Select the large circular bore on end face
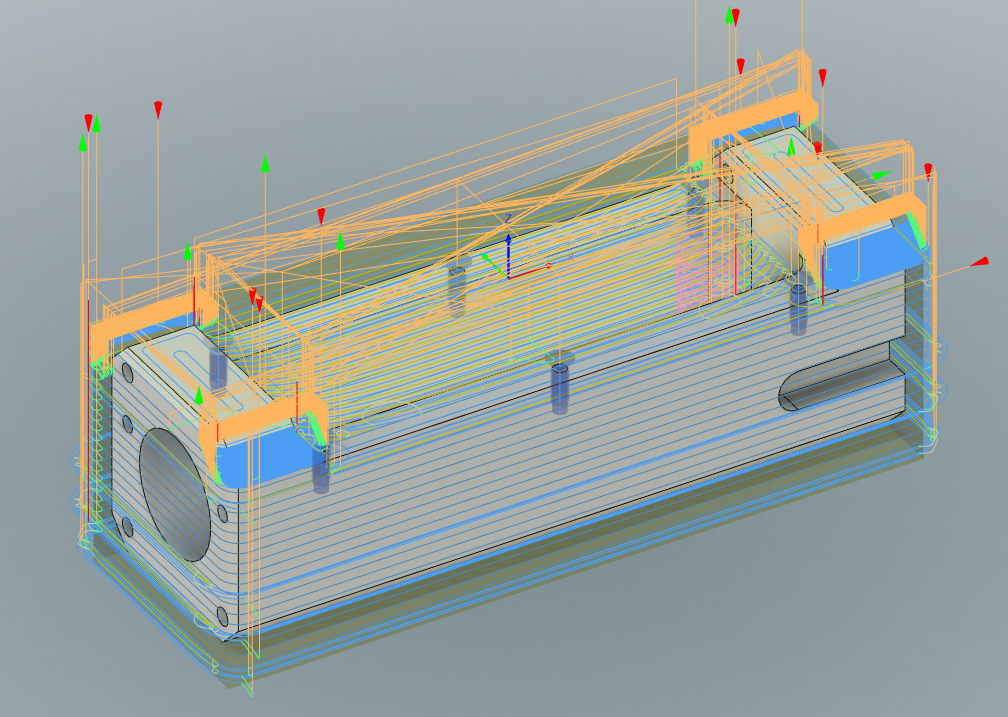 click(176, 494)
